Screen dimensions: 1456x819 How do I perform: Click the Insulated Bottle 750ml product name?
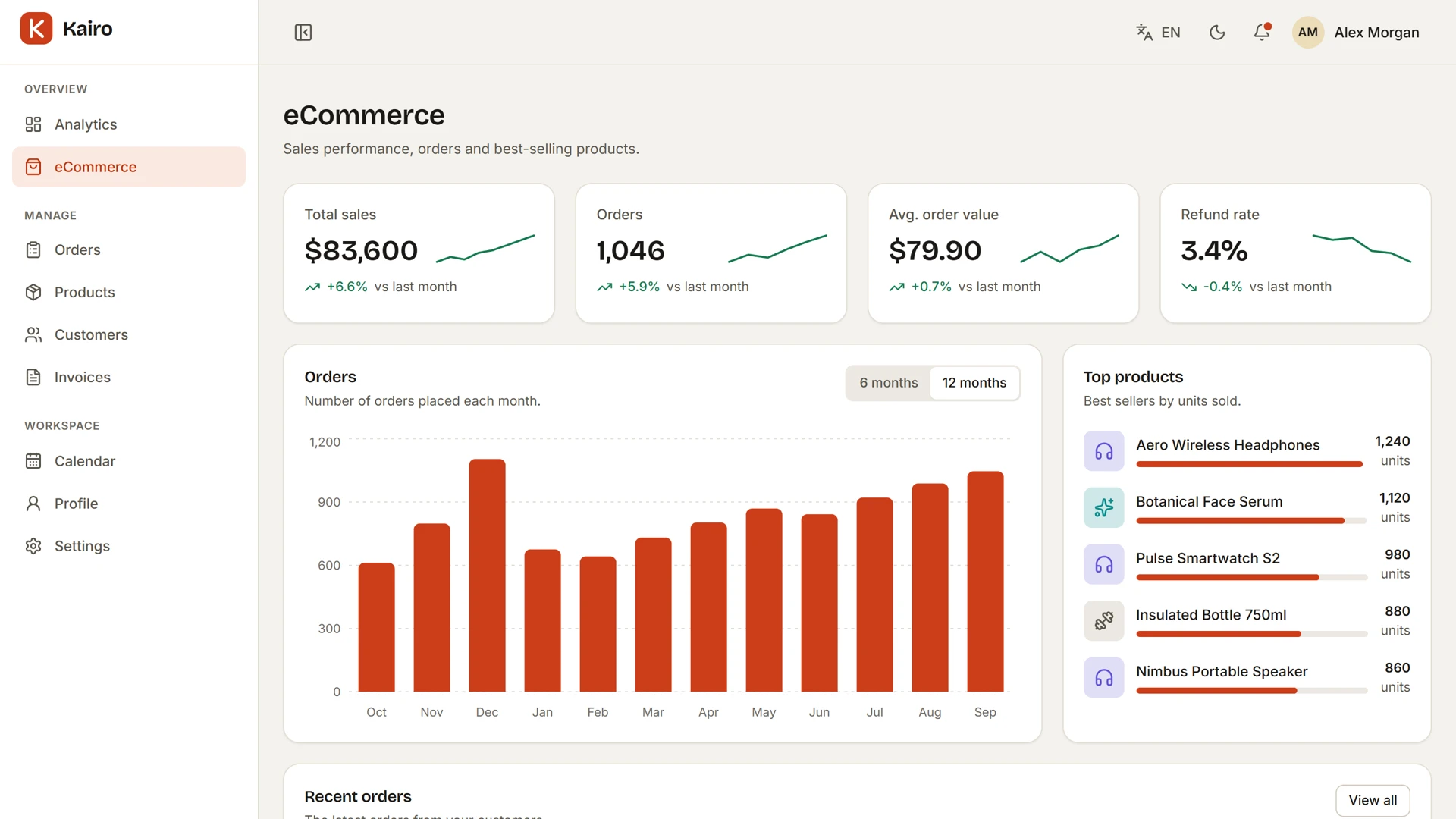[1211, 615]
